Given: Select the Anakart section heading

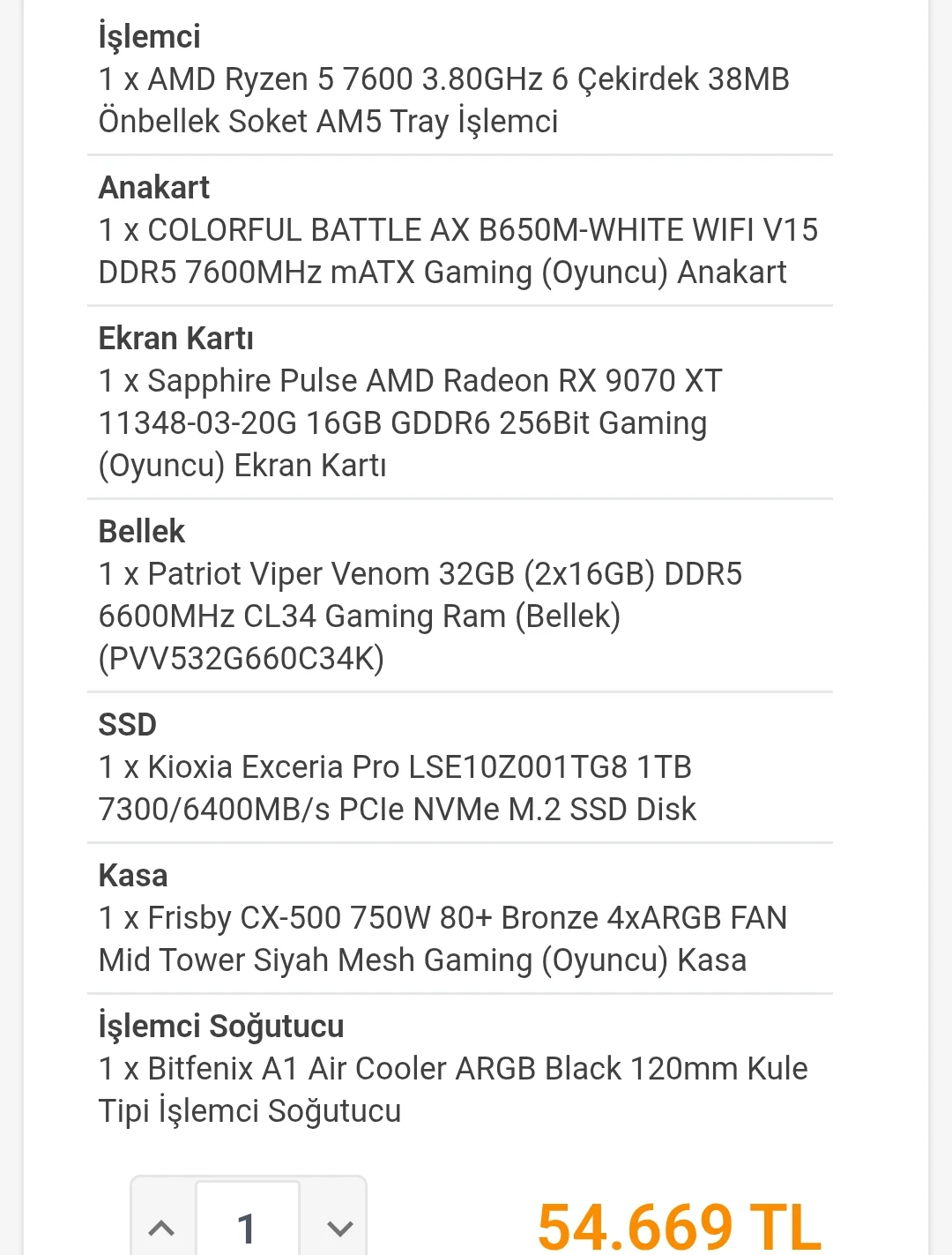Looking at the screenshot, I should pos(154,187).
